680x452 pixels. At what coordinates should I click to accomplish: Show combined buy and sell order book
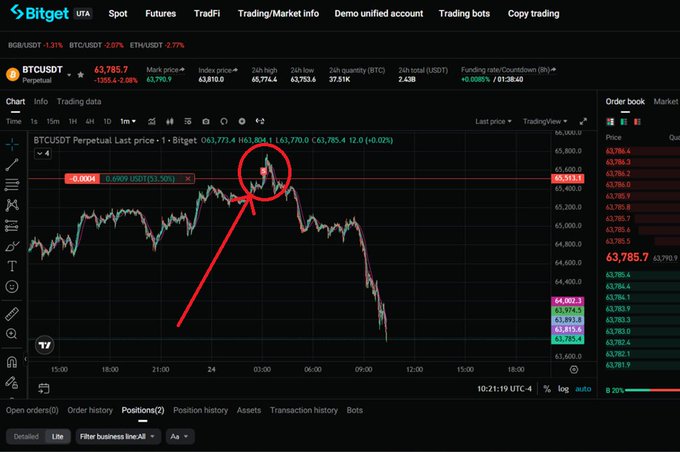pos(610,122)
